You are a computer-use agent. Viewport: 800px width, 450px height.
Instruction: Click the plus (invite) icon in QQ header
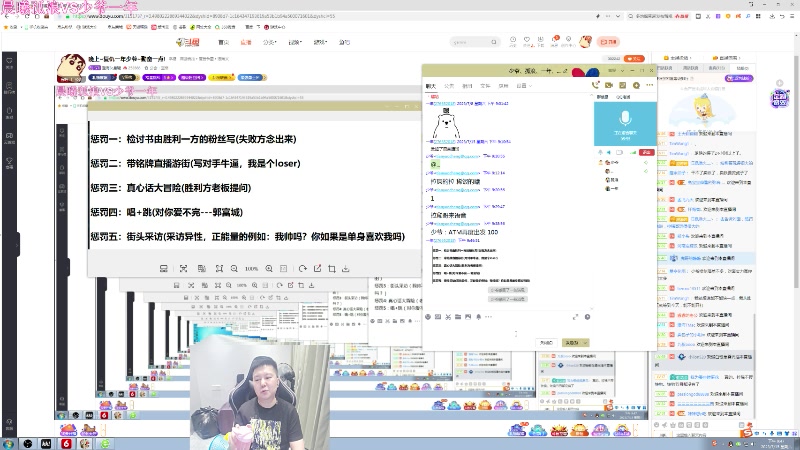636,85
